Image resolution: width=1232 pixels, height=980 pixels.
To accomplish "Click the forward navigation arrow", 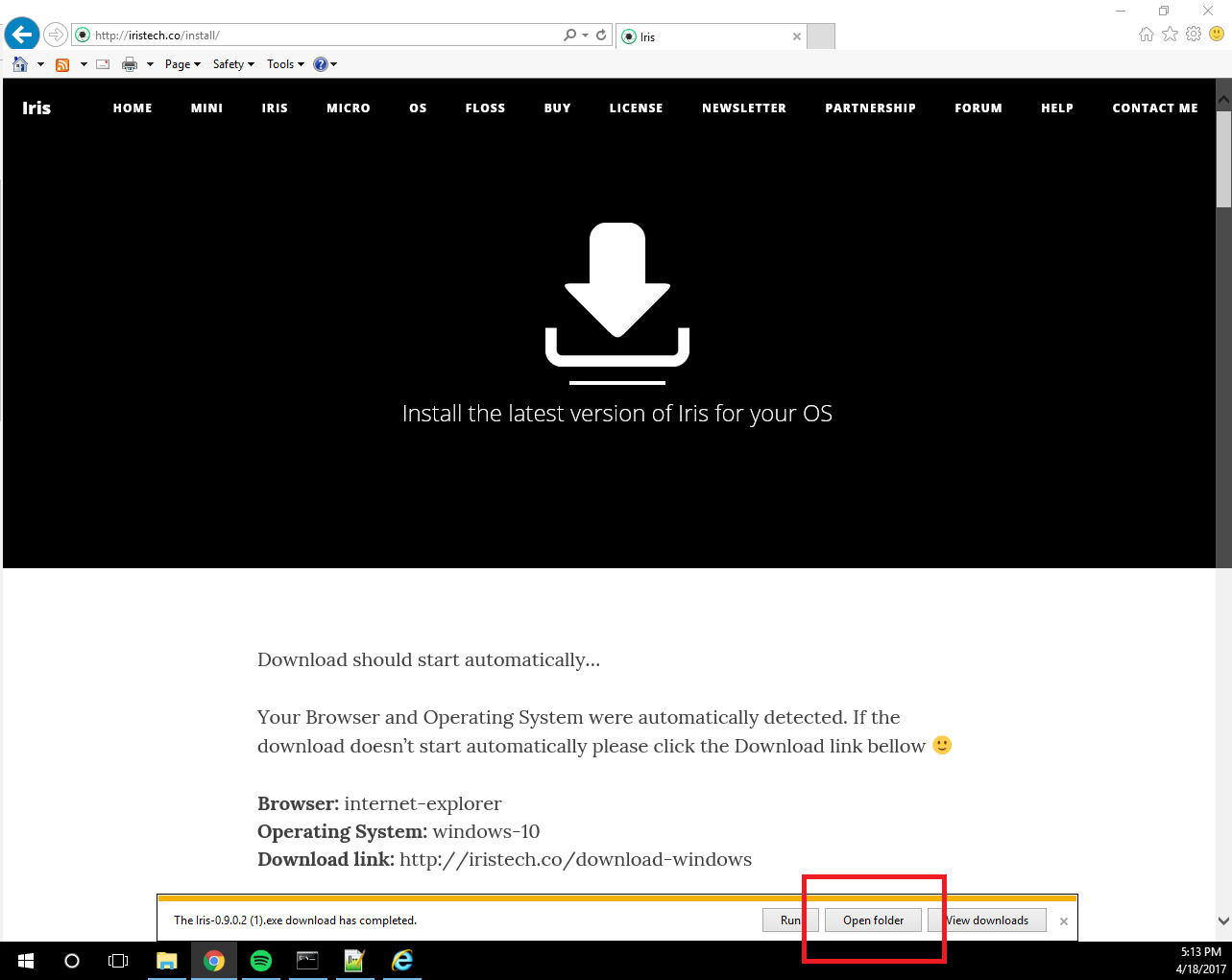I will (56, 36).
